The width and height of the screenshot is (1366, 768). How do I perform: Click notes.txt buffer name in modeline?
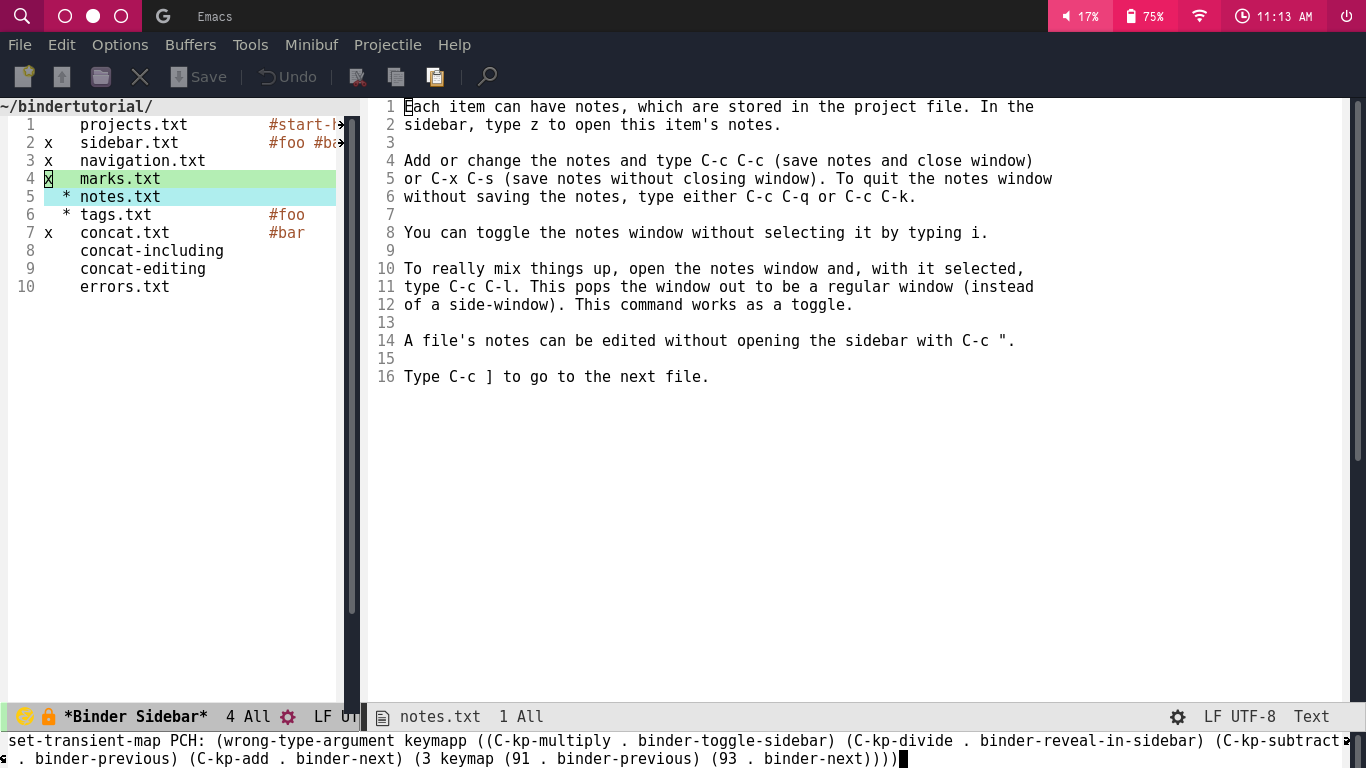(x=440, y=717)
